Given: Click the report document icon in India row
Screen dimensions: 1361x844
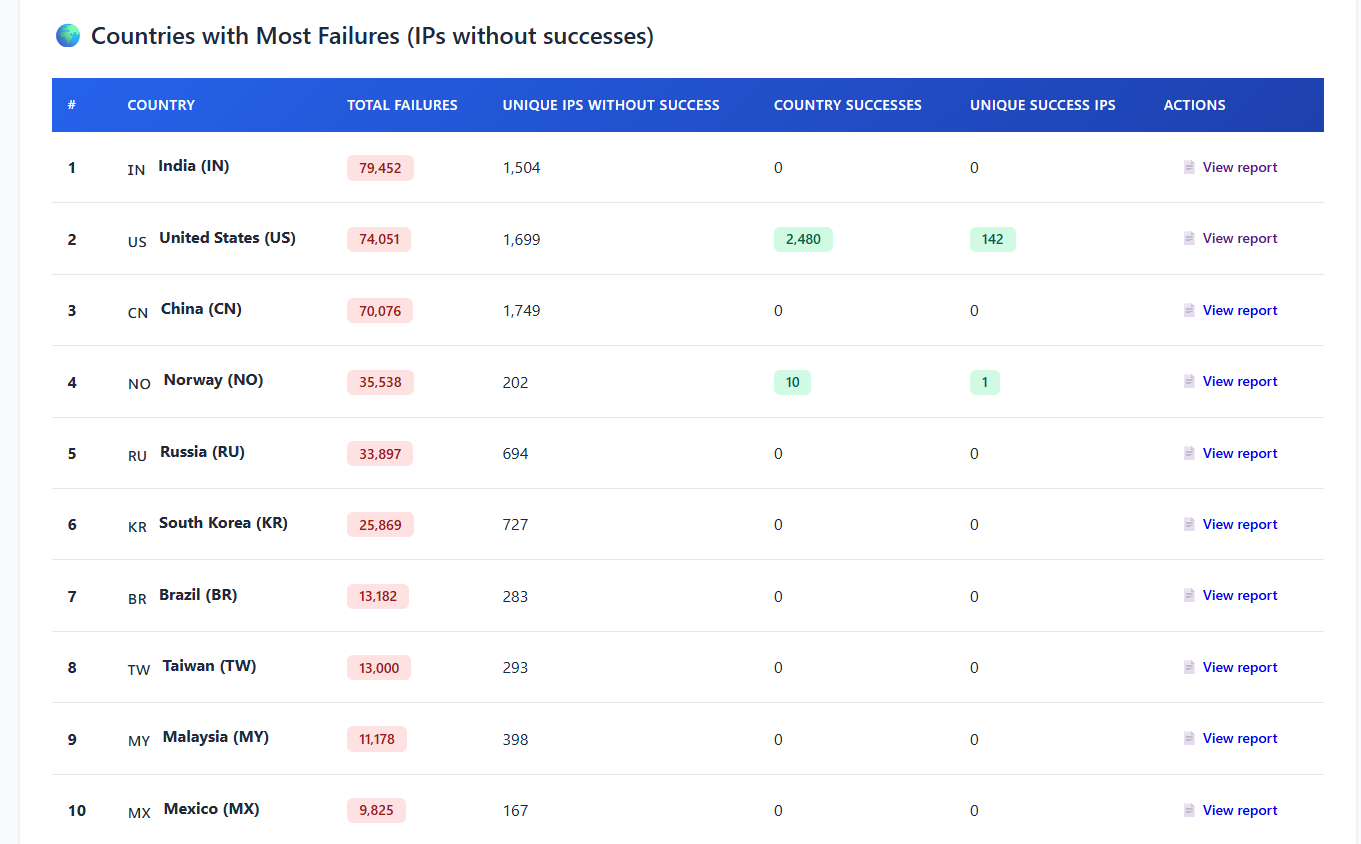Looking at the screenshot, I should point(1189,168).
